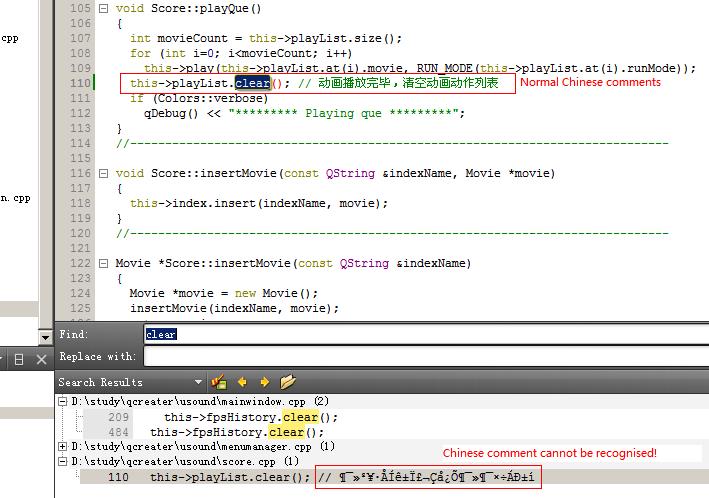
Task: Fold the Movie *Score::insertMovie block at line 122
Action: click(103, 264)
